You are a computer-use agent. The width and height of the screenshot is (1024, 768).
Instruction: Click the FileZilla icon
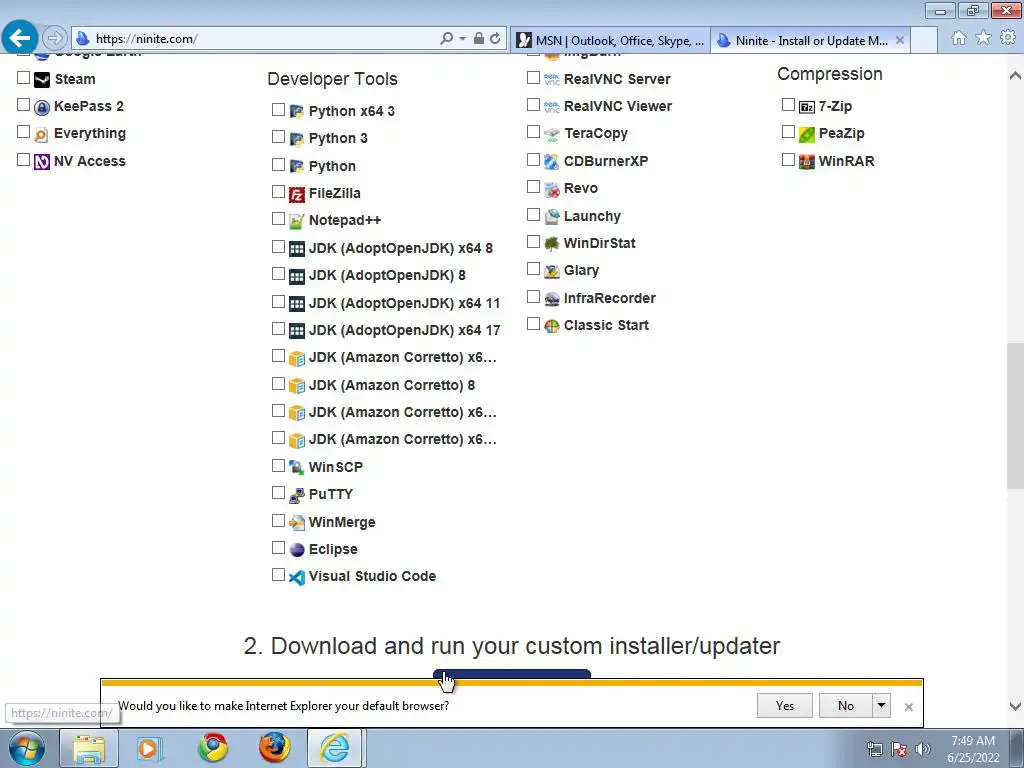pyautogui.click(x=296, y=194)
